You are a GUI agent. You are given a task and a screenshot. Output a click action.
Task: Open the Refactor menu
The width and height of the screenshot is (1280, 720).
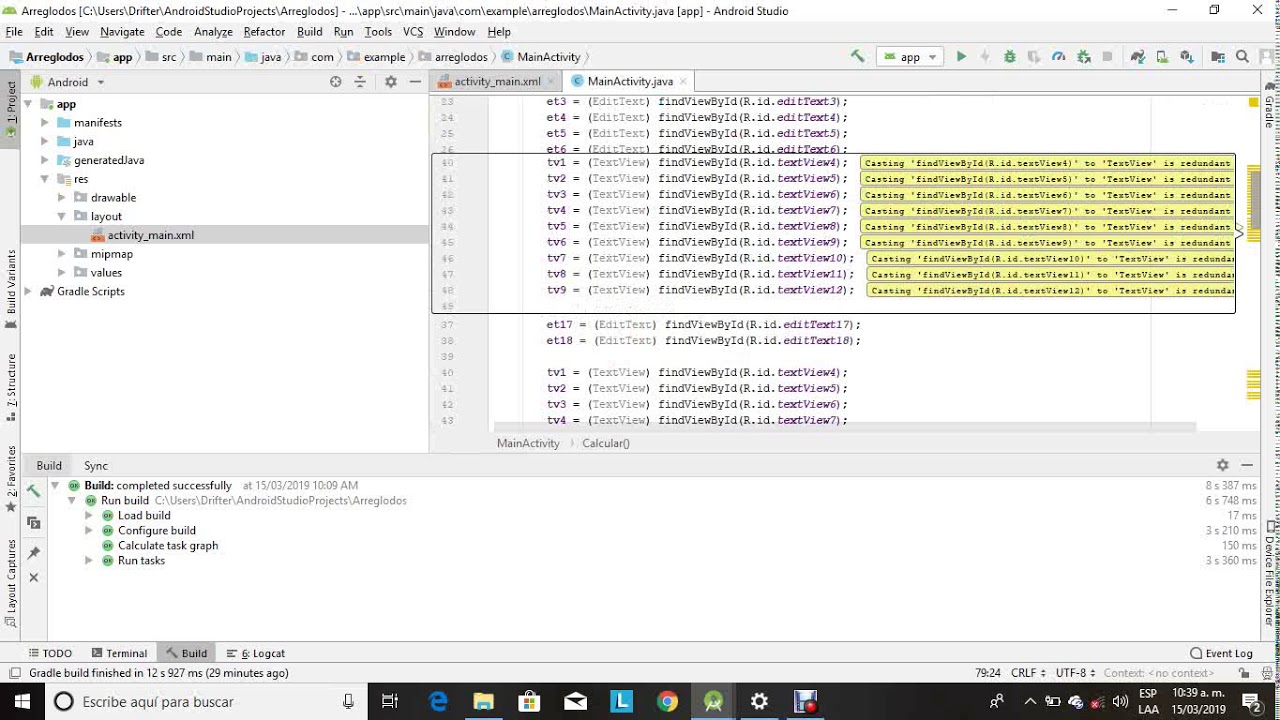264,32
